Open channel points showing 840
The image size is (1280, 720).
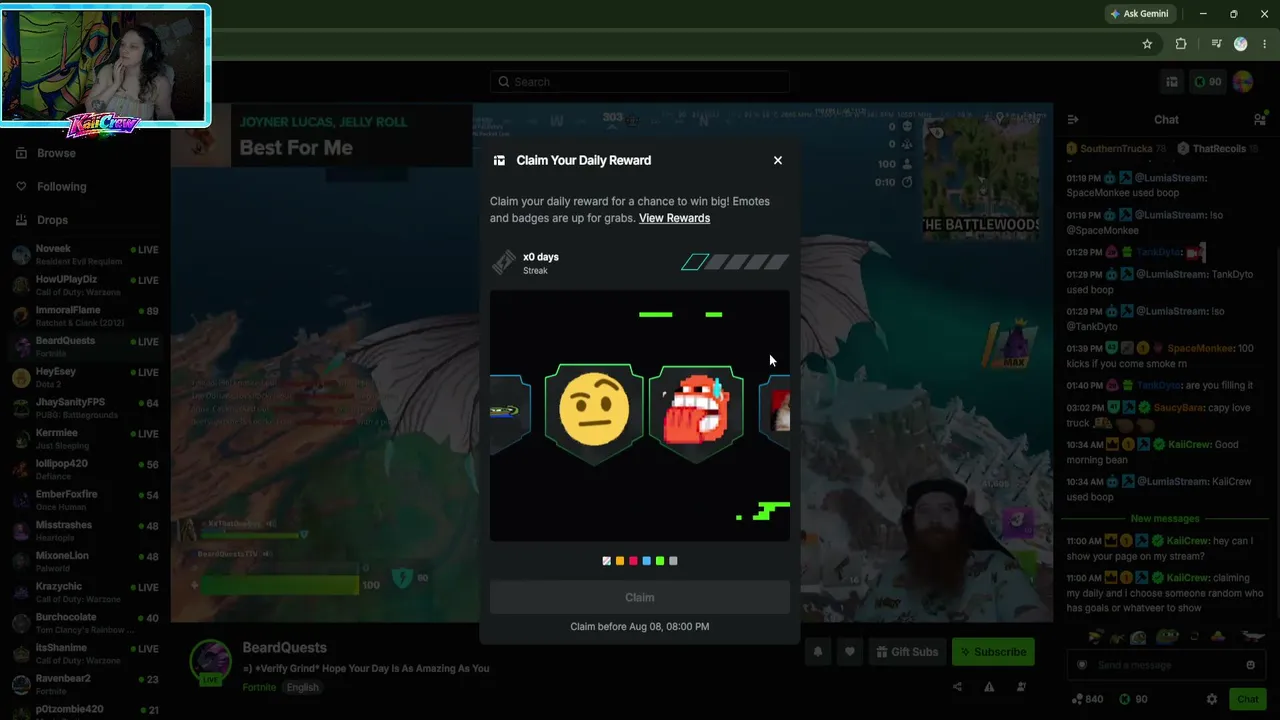click(1087, 699)
